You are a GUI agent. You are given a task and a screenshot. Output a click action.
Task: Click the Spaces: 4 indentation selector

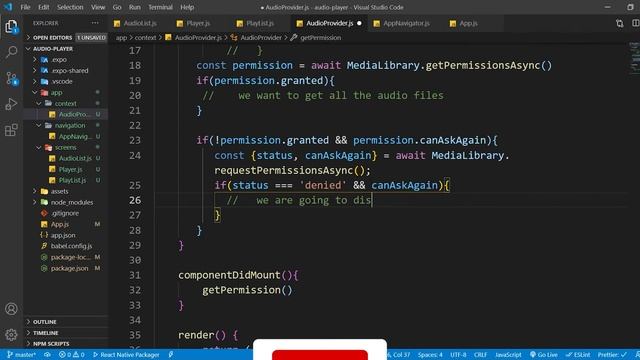point(430,355)
